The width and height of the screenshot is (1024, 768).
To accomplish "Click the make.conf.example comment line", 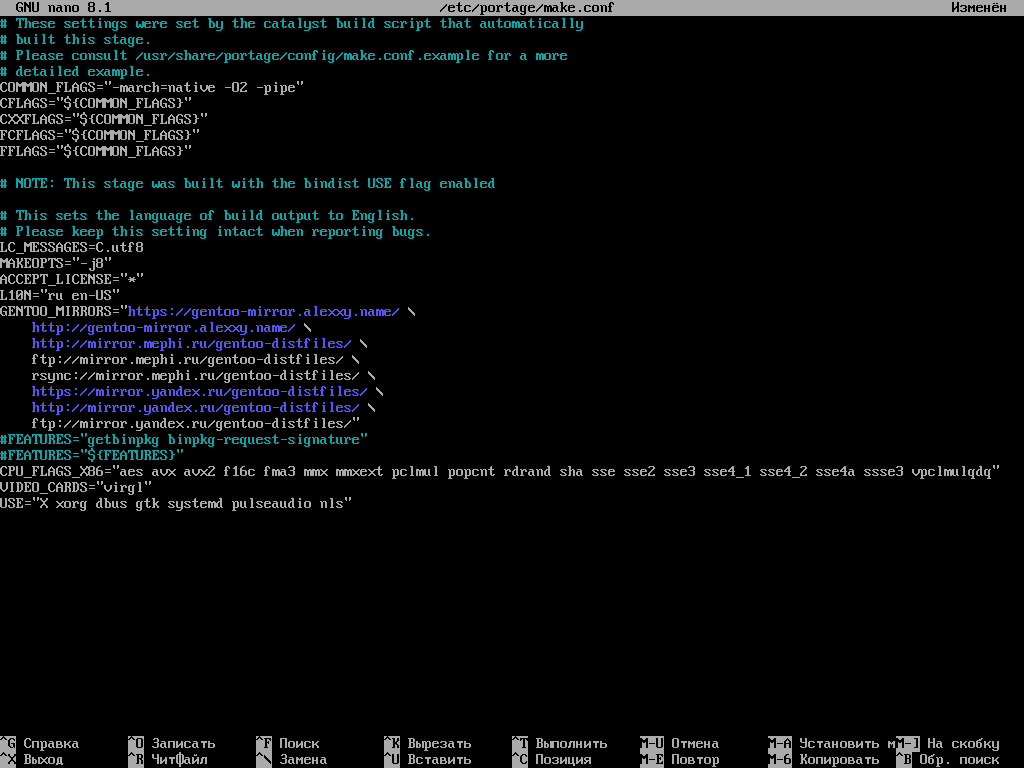I will tap(284, 56).
